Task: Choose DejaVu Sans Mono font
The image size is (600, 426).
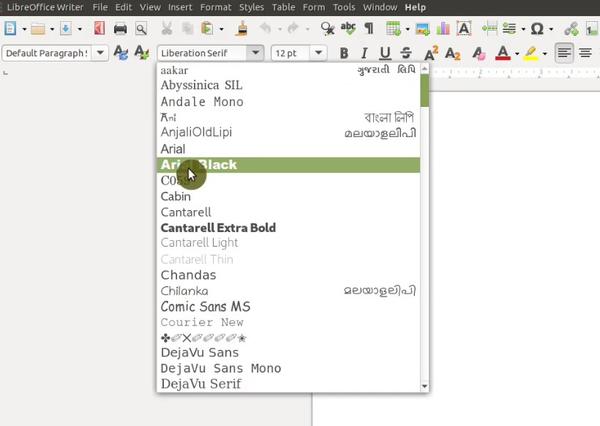Action: [289, 368]
